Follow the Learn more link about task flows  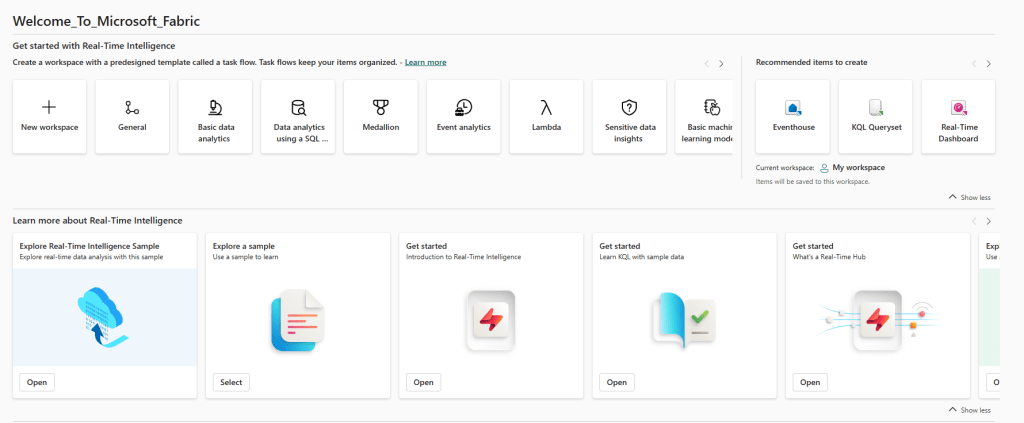click(x=425, y=62)
